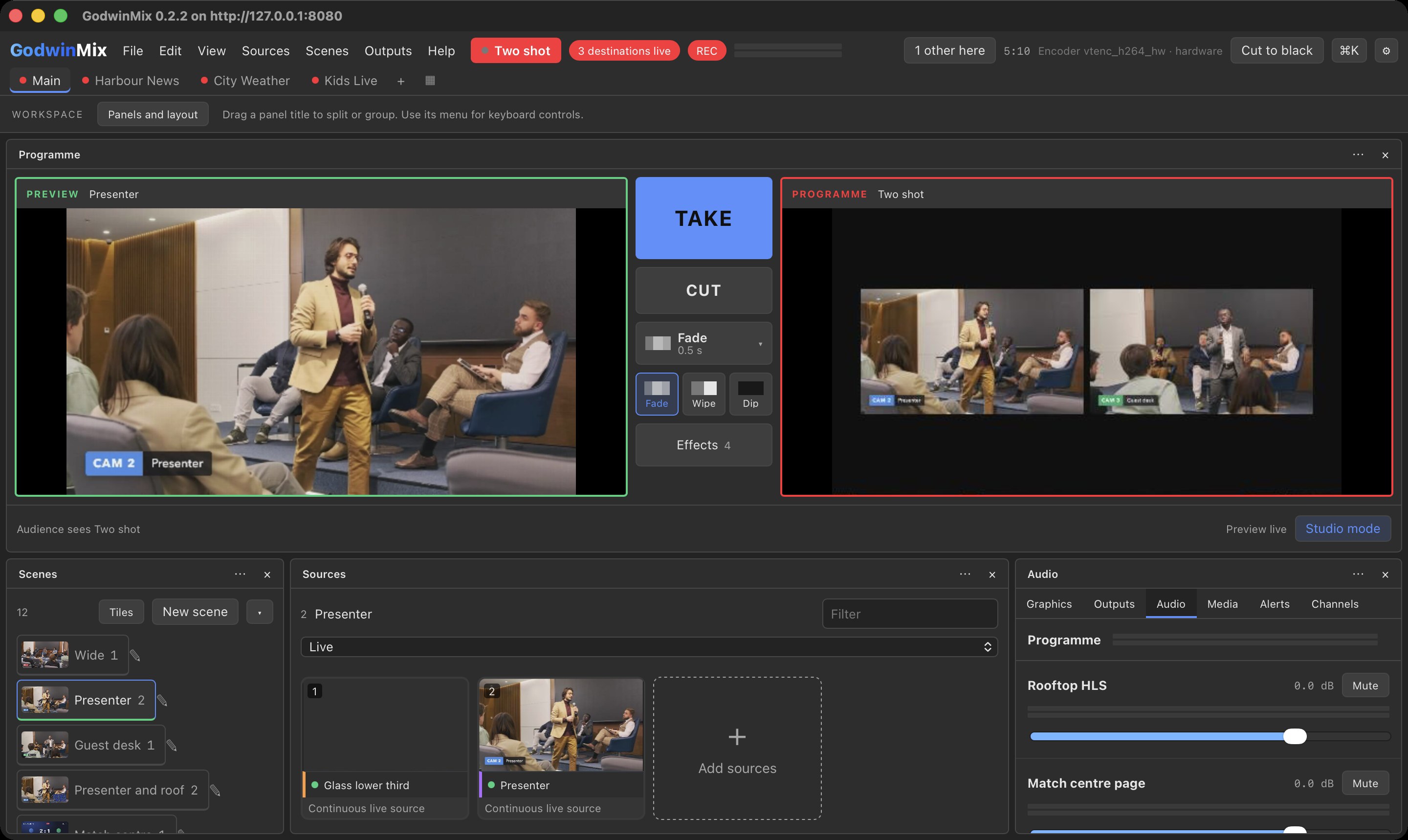Edit the Wide scene pencil icon
Image resolution: width=1408 pixels, height=840 pixels.
[135, 656]
